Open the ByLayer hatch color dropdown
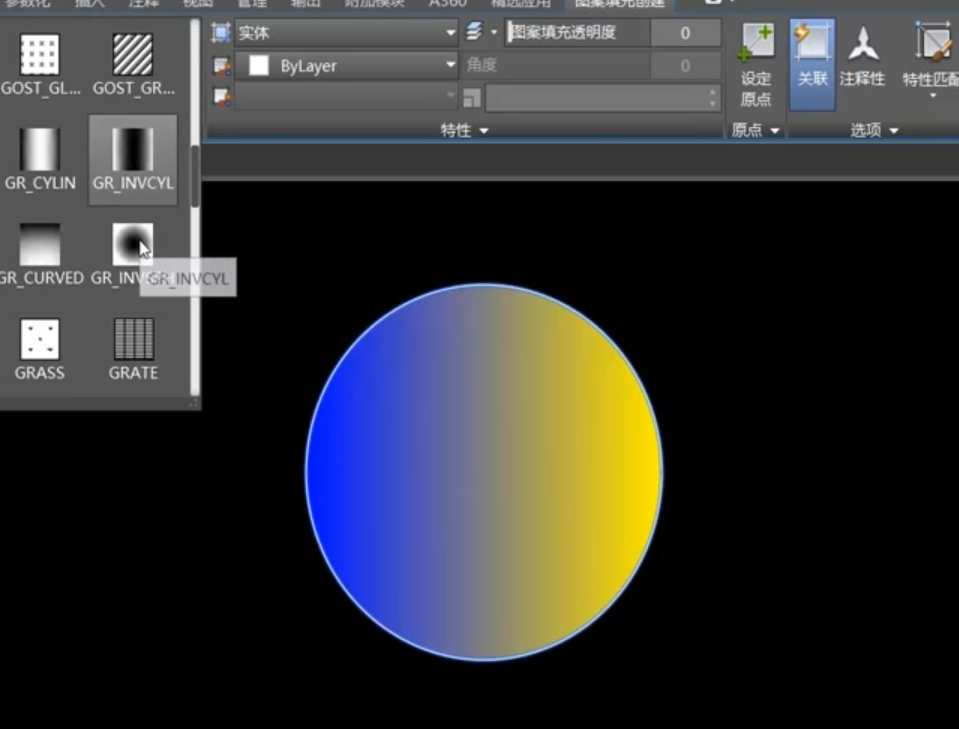Screen dimensions: 959x729 [x=346, y=66]
